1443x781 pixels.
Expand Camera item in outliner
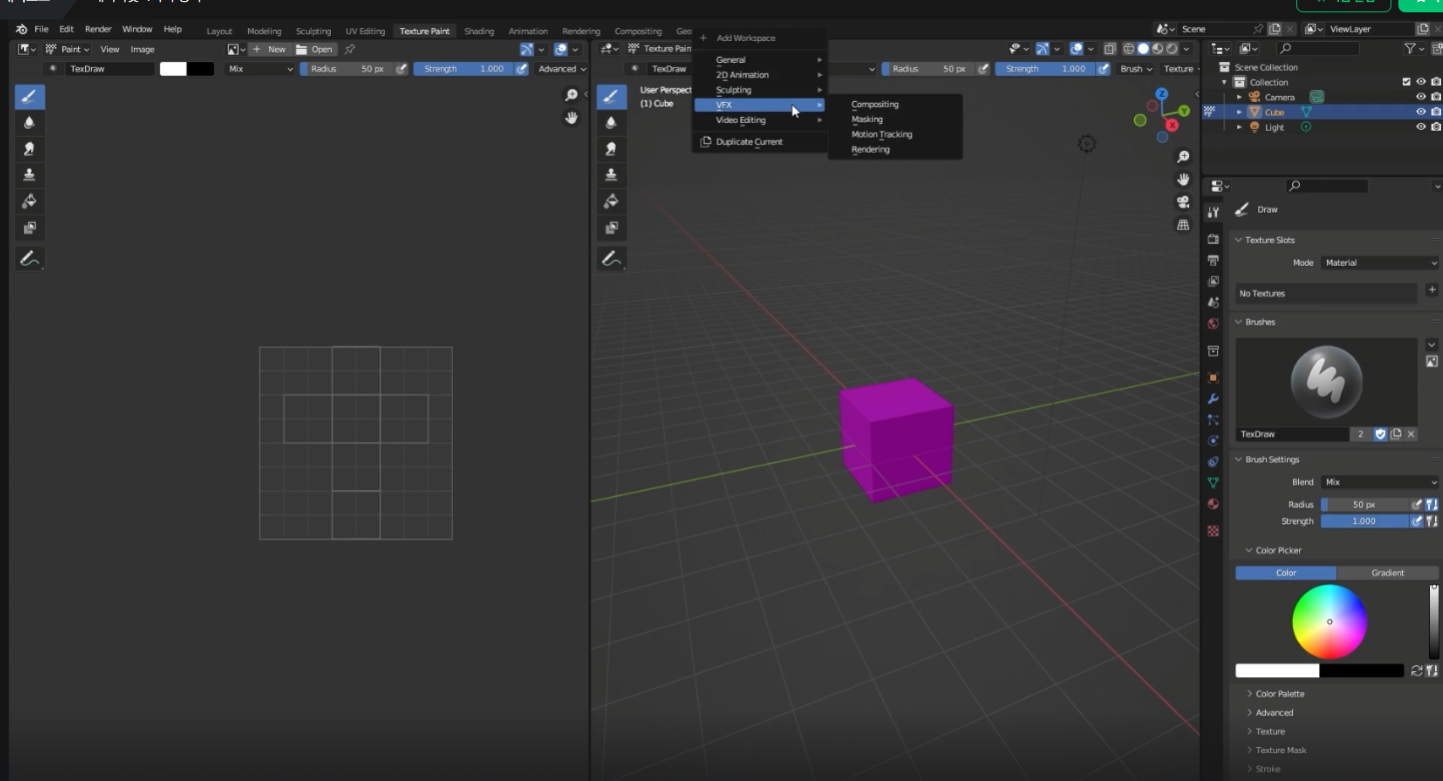tap(1240, 97)
